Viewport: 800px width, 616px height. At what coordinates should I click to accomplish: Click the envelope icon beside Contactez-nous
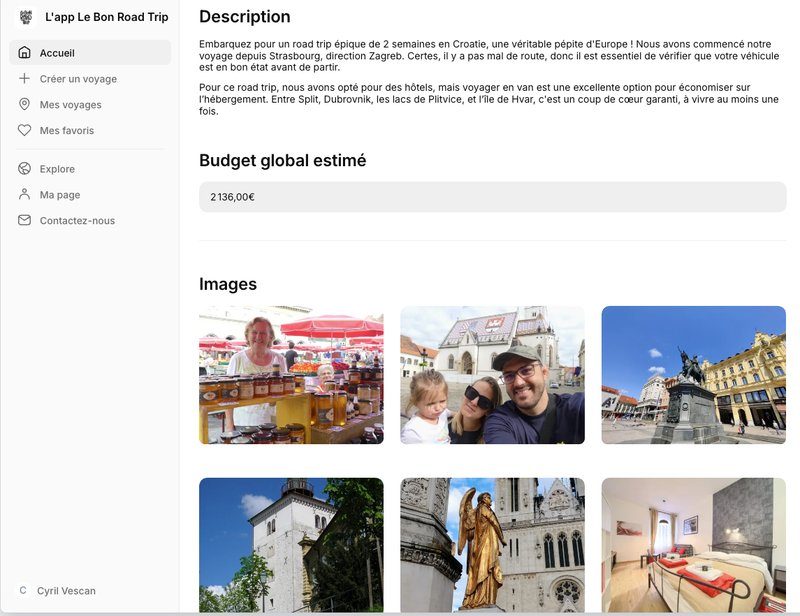click(24, 220)
